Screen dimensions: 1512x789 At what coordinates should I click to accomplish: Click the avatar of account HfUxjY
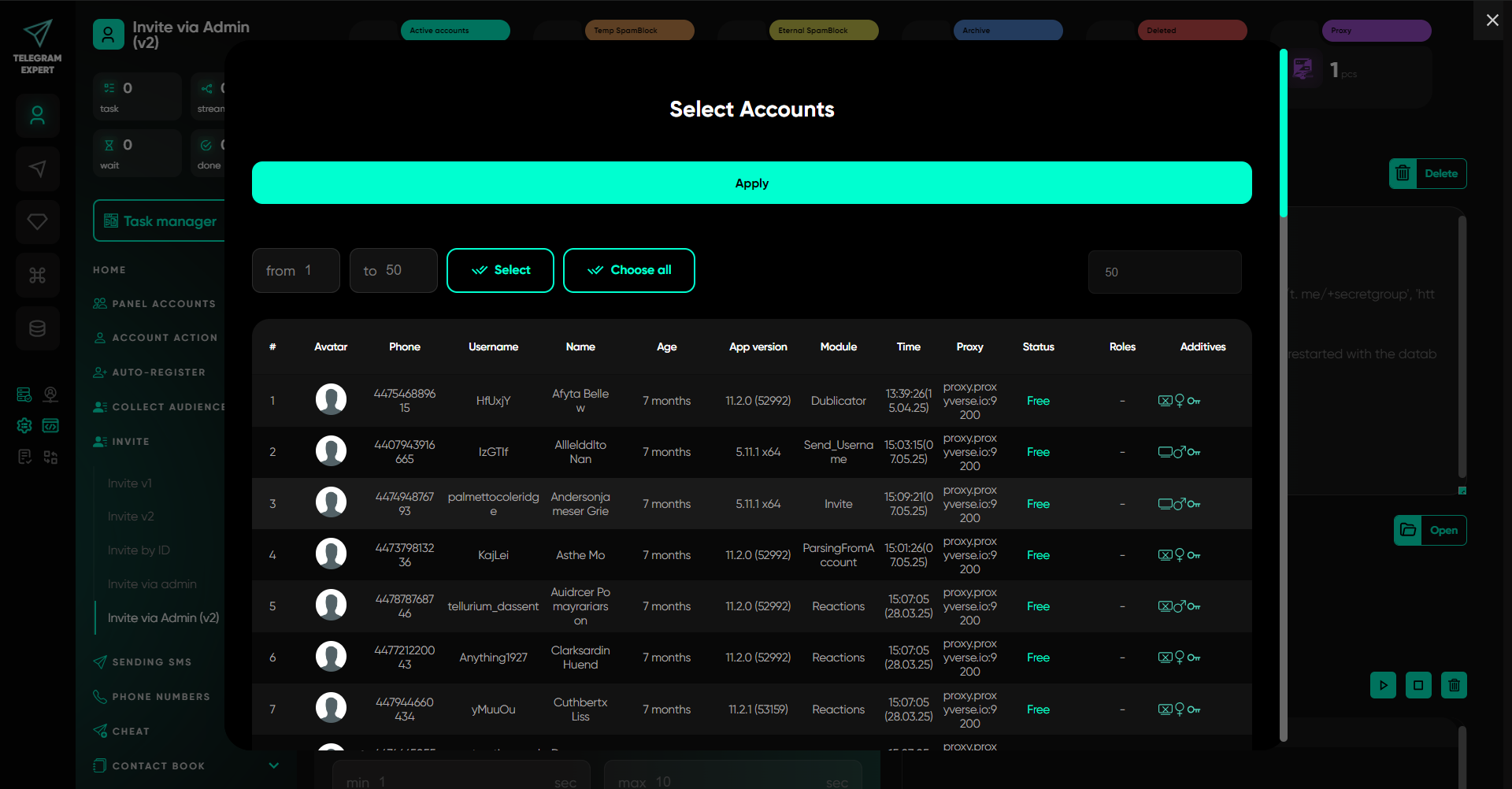pyautogui.click(x=331, y=400)
